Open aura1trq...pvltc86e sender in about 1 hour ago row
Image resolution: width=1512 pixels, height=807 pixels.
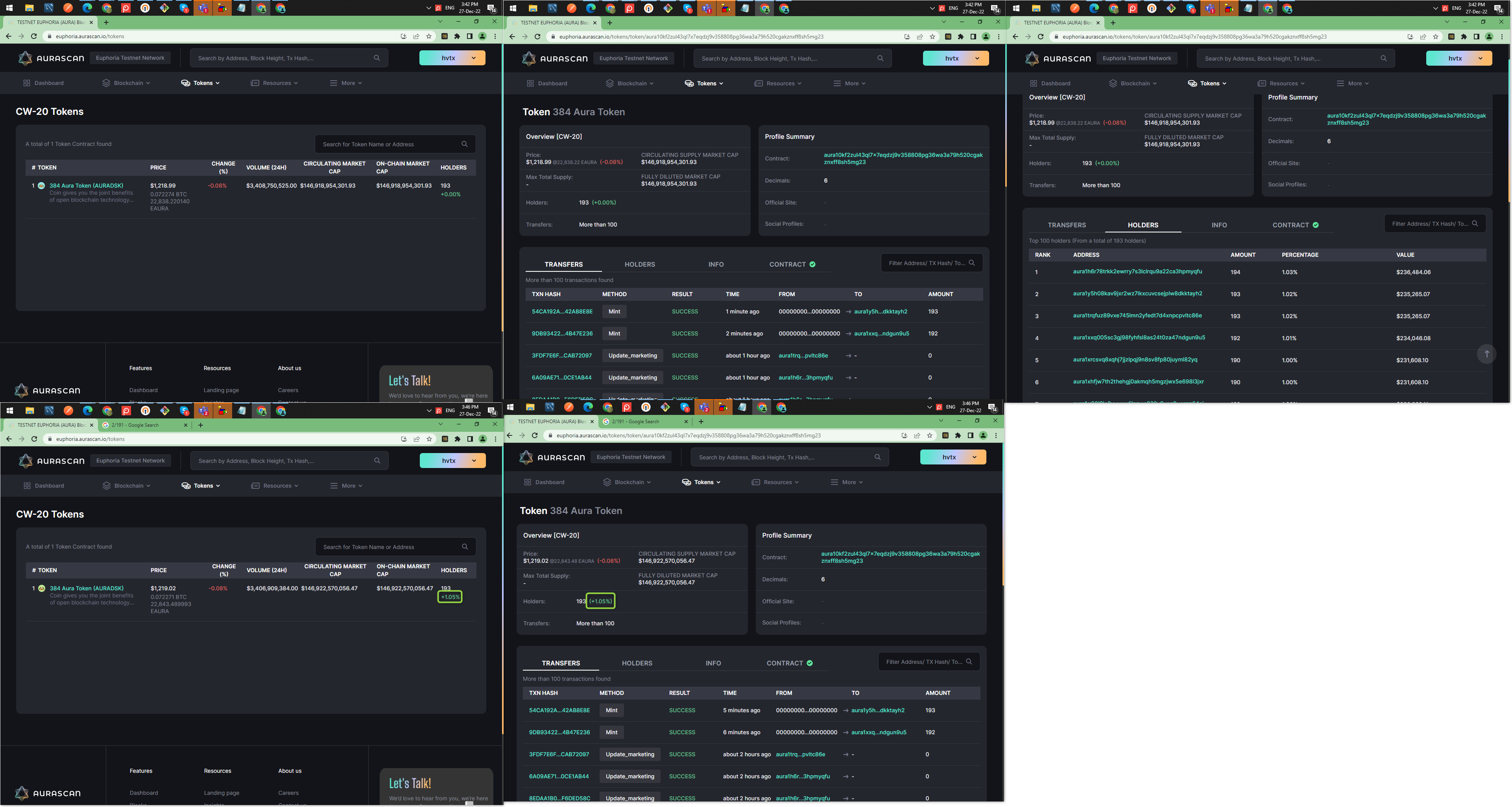pyautogui.click(x=803, y=355)
